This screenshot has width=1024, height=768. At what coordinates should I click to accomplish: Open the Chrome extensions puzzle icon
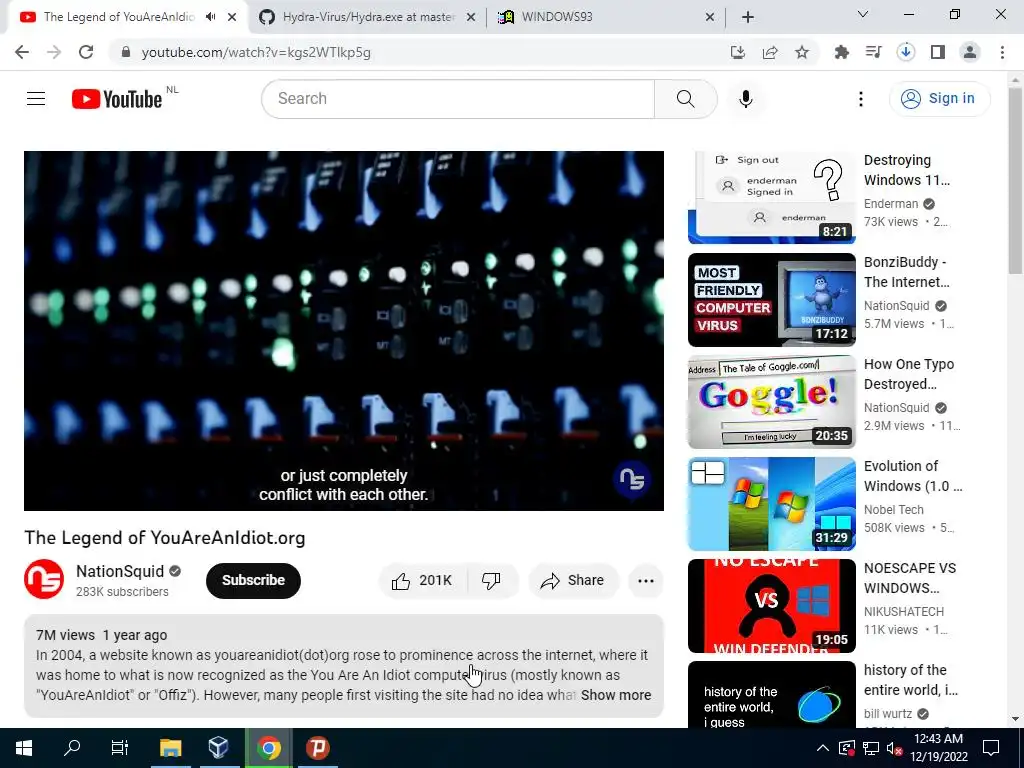[x=842, y=52]
